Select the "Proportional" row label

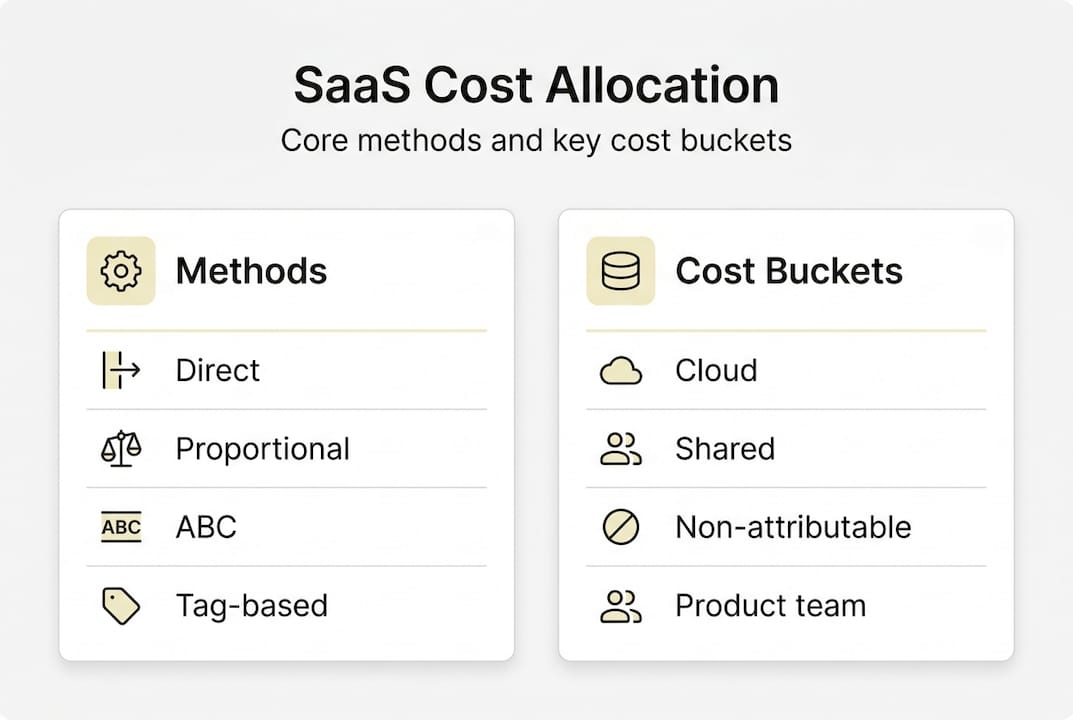263,450
